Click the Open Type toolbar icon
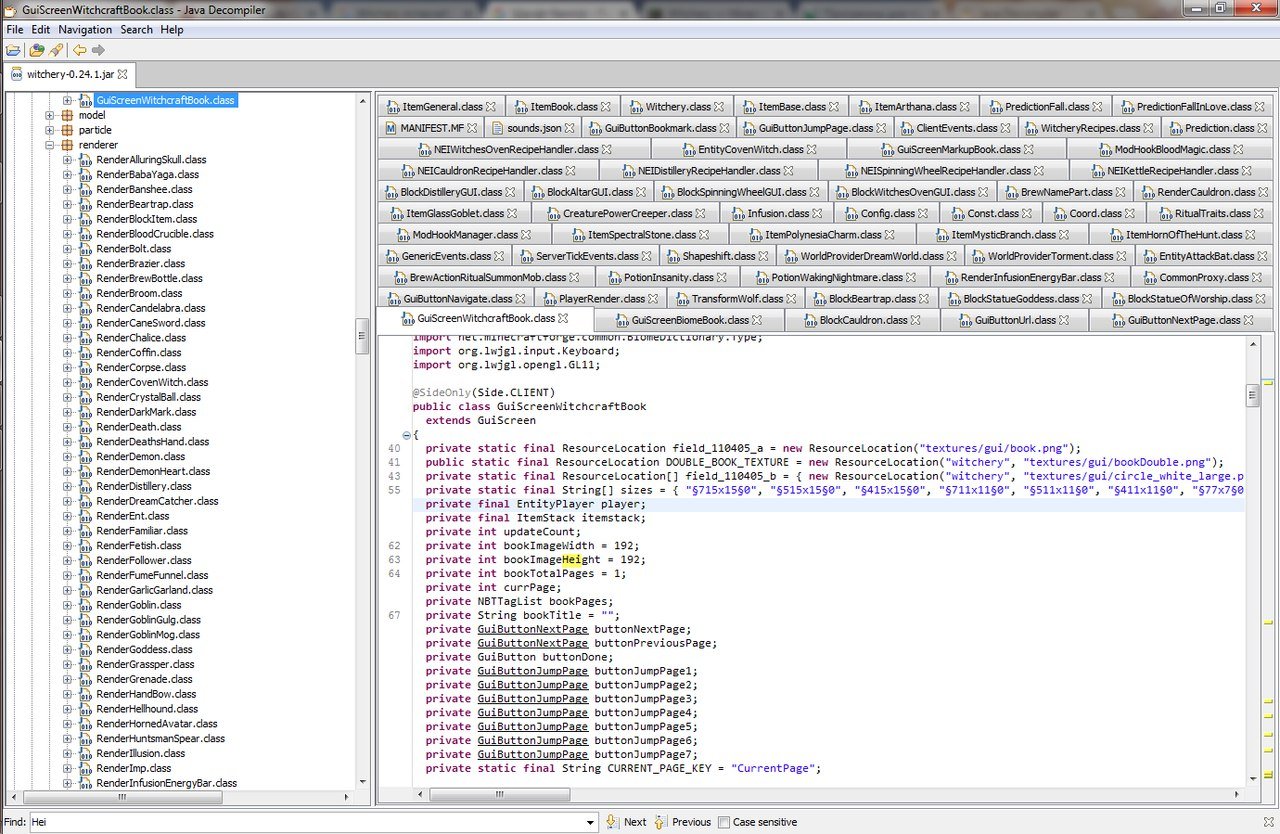Image resolution: width=1280 pixels, height=834 pixels. pos(37,50)
